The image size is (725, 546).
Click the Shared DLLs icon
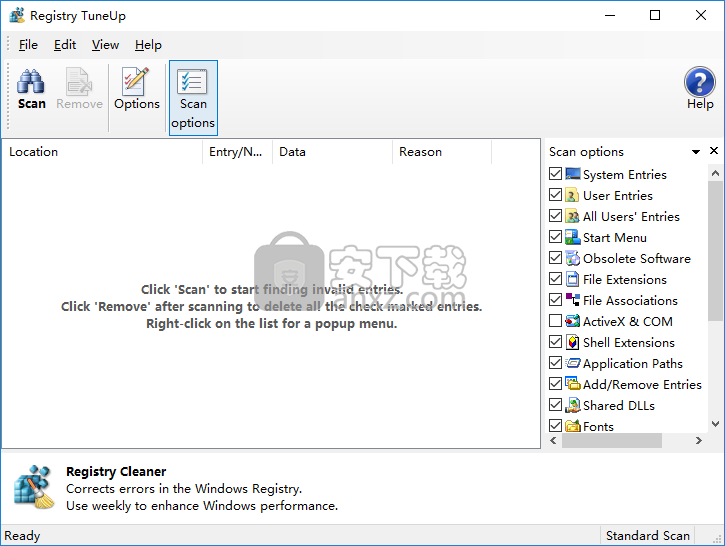[572, 405]
